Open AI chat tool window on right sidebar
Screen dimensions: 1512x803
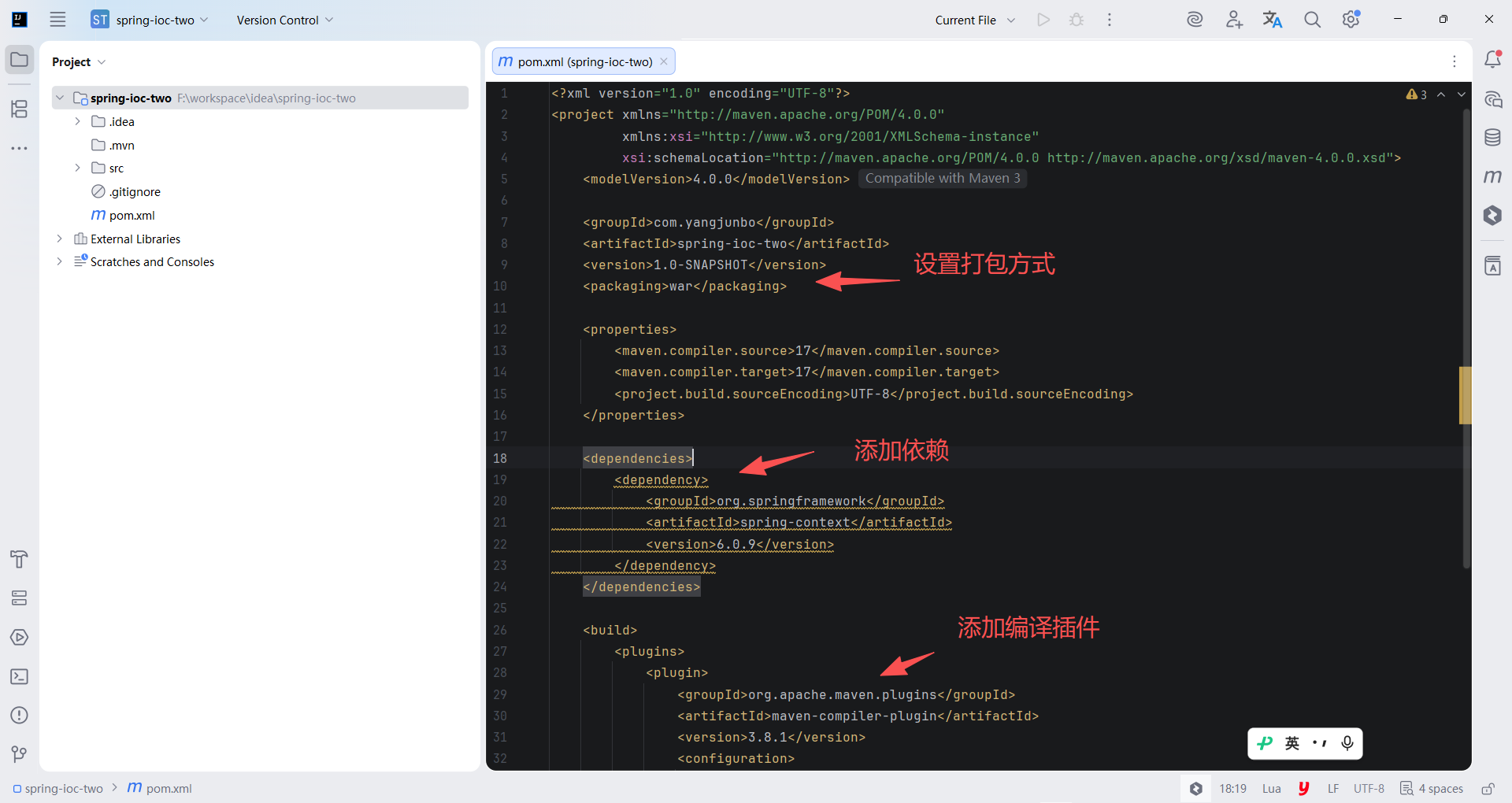coord(1492,99)
